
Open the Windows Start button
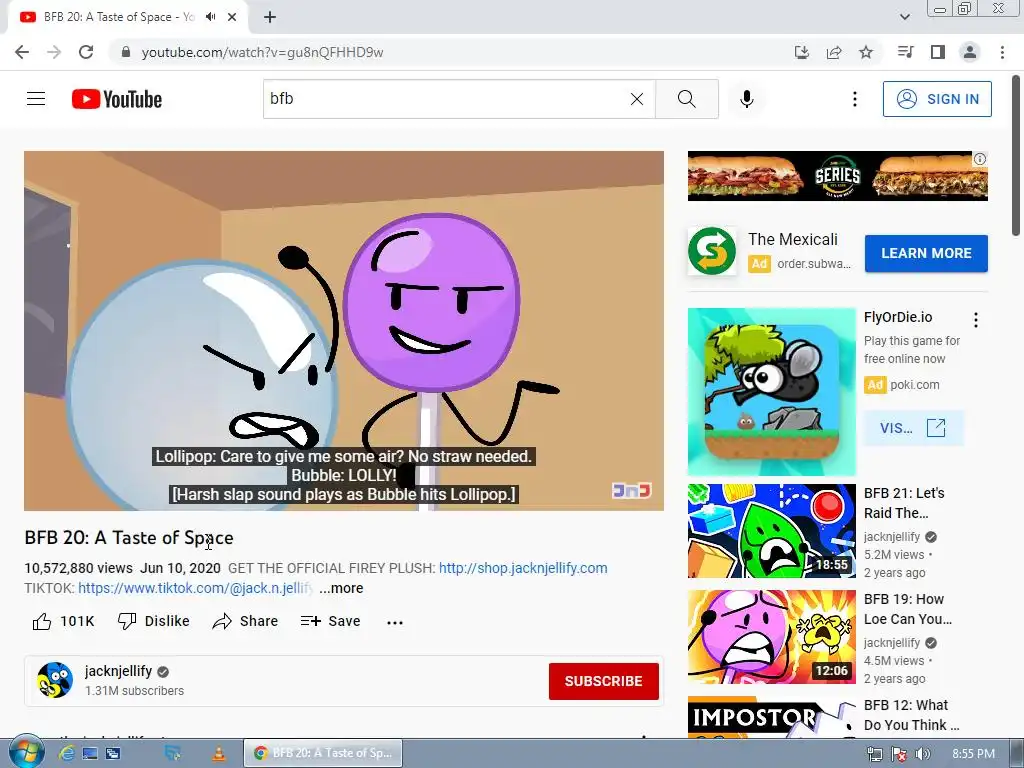pos(26,752)
